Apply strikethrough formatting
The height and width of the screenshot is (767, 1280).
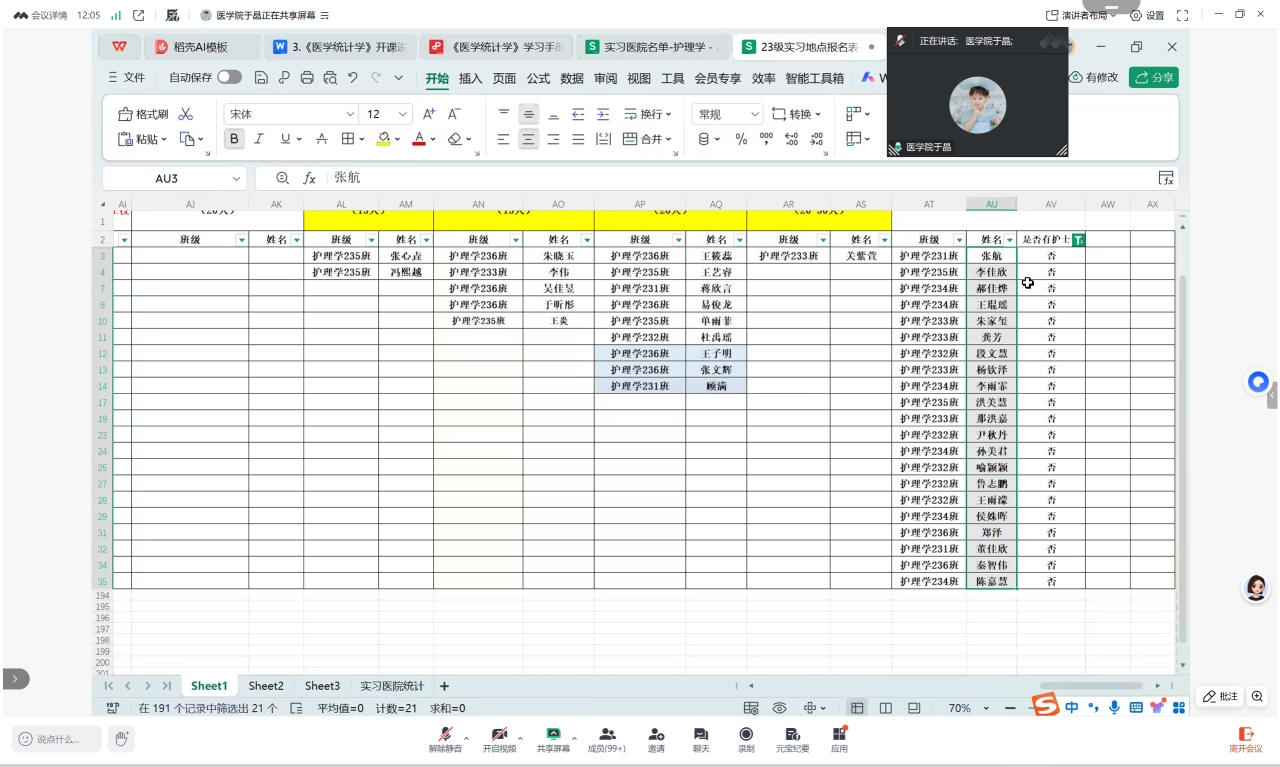coord(321,139)
